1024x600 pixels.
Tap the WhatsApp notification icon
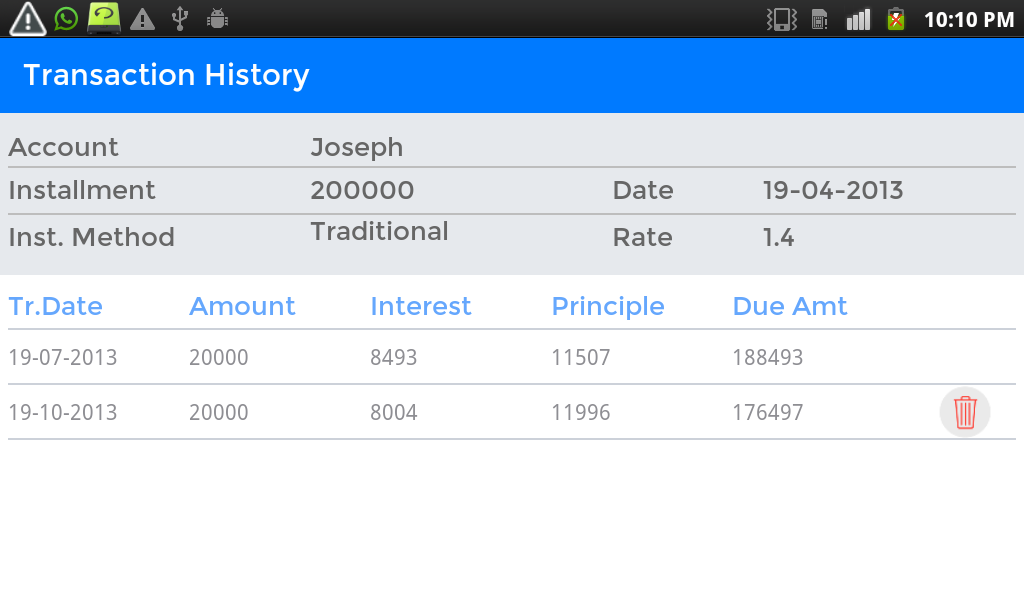[x=66, y=18]
